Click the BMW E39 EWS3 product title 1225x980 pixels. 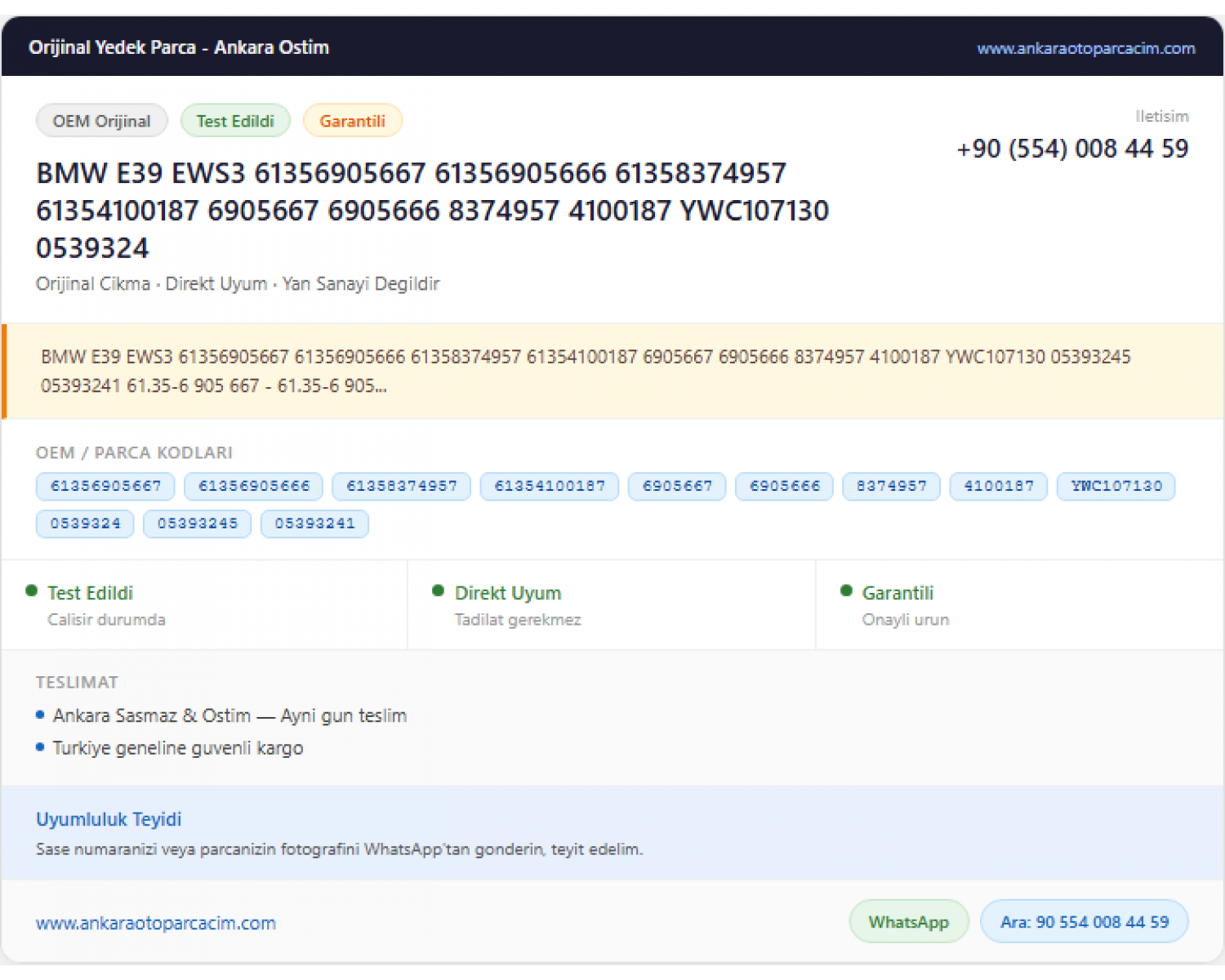click(433, 211)
